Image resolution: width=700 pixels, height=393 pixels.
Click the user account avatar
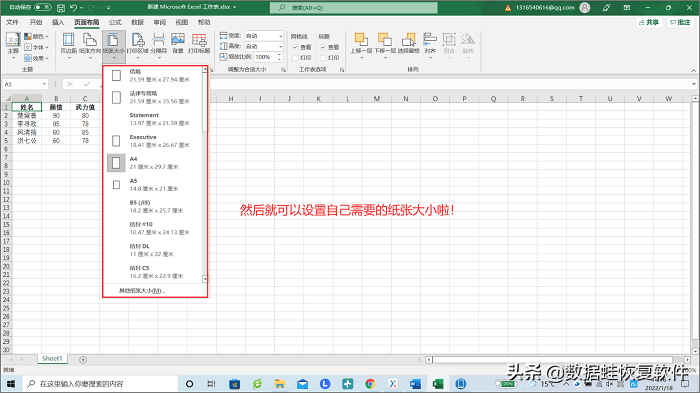click(584, 8)
